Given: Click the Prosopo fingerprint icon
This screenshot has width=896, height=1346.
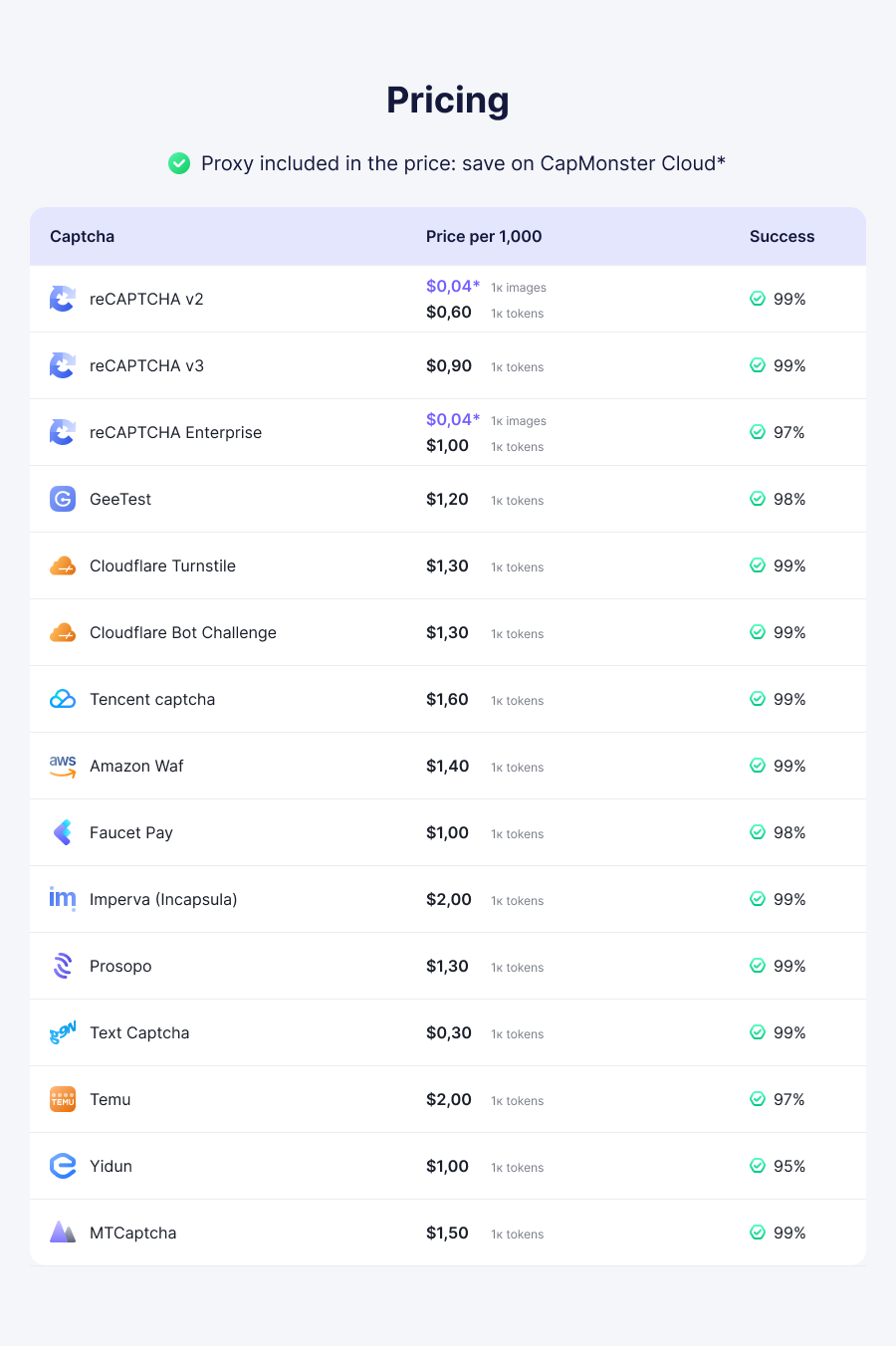Looking at the screenshot, I should 63,966.
